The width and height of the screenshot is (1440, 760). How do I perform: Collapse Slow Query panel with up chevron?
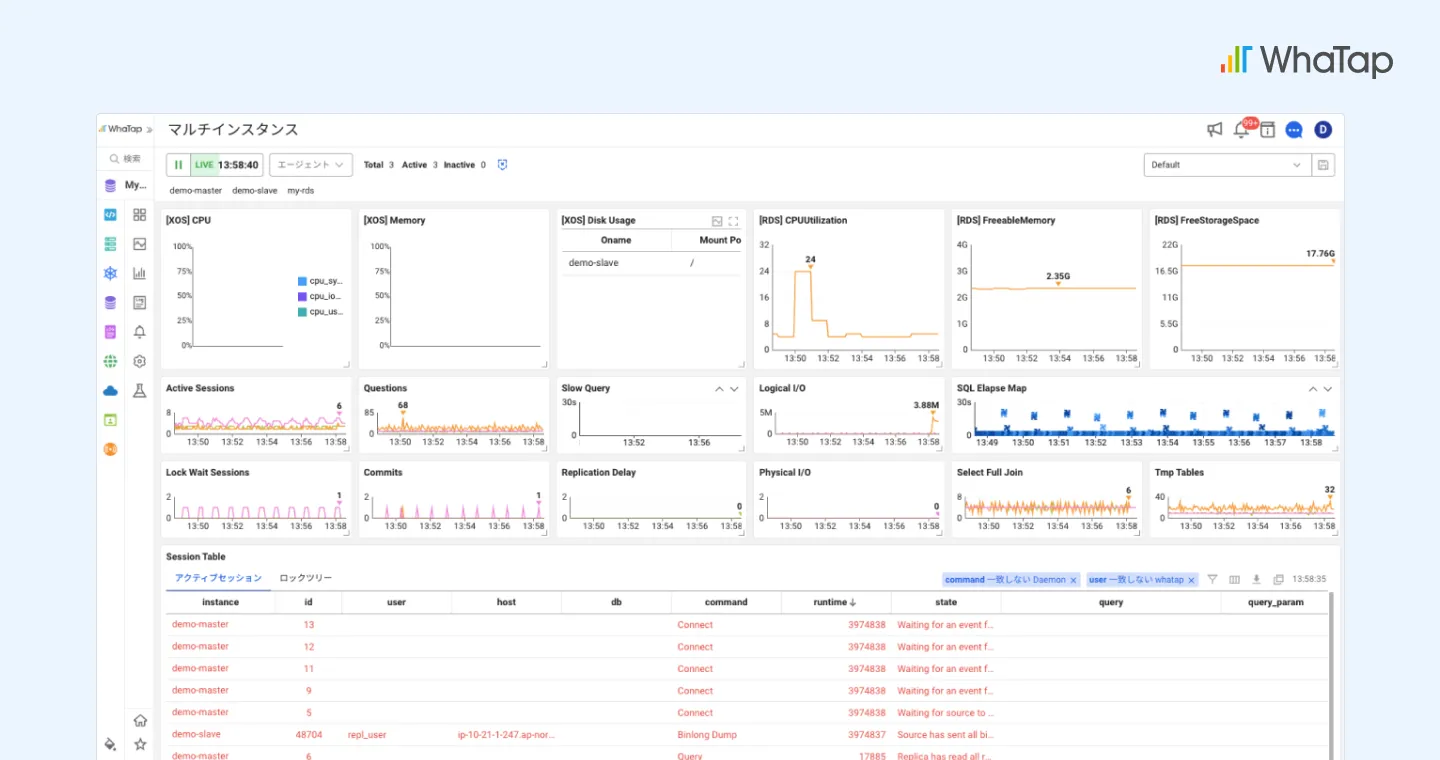click(718, 389)
